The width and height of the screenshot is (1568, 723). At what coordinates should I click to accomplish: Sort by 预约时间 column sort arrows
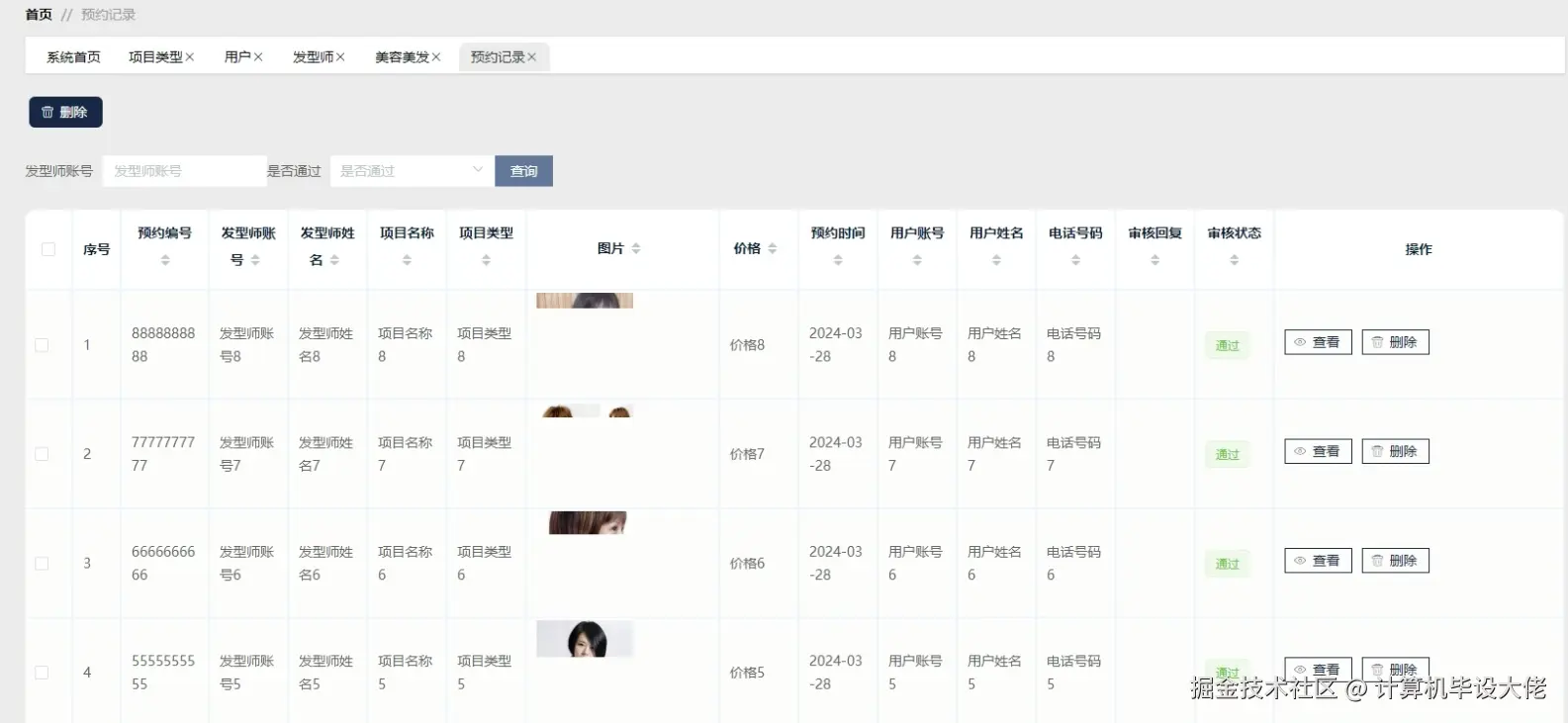(838, 260)
